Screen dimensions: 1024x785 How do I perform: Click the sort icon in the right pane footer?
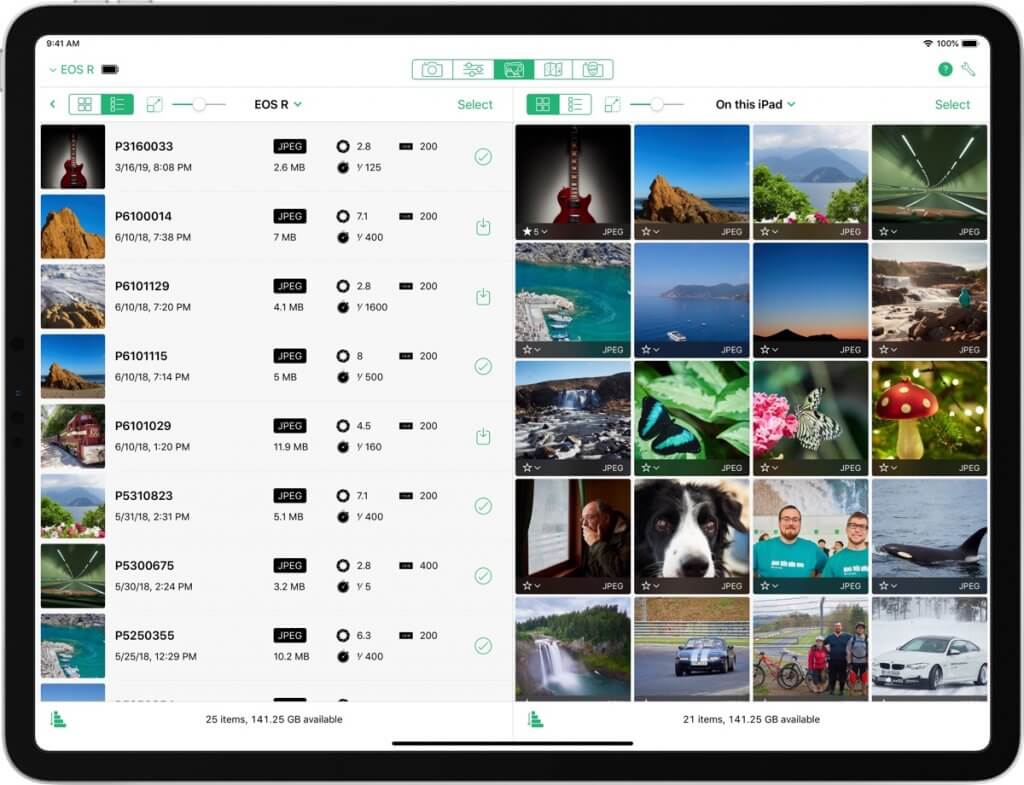[536, 719]
